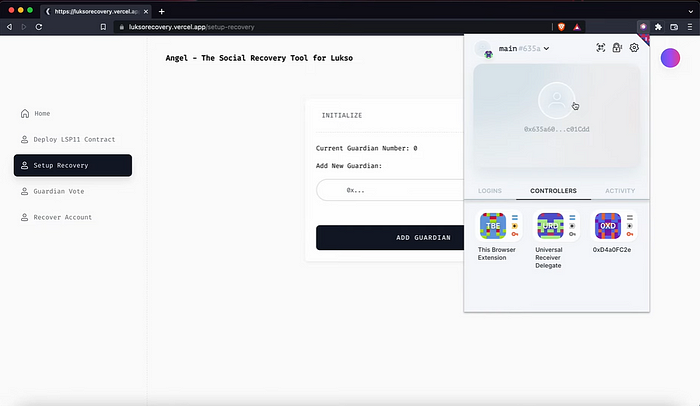700x406 pixels.
Task: Switch to the LOGINS tab
Action: pyautogui.click(x=490, y=191)
